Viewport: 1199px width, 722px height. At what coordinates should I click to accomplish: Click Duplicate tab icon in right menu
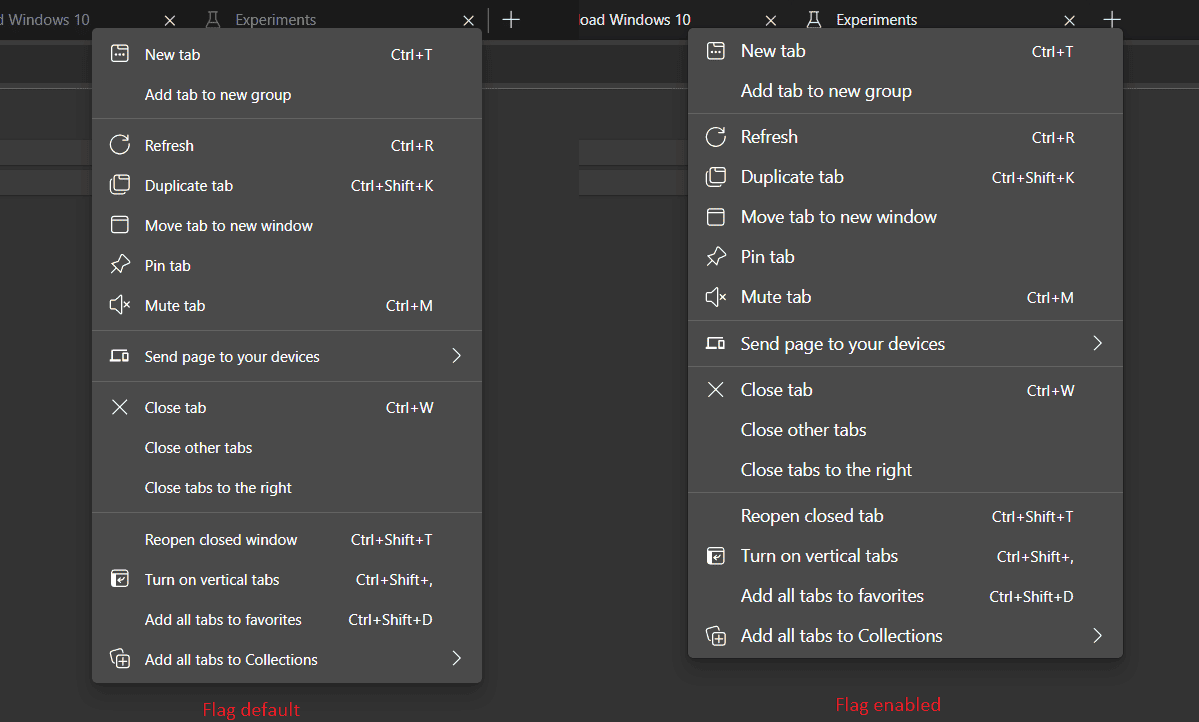coord(716,177)
